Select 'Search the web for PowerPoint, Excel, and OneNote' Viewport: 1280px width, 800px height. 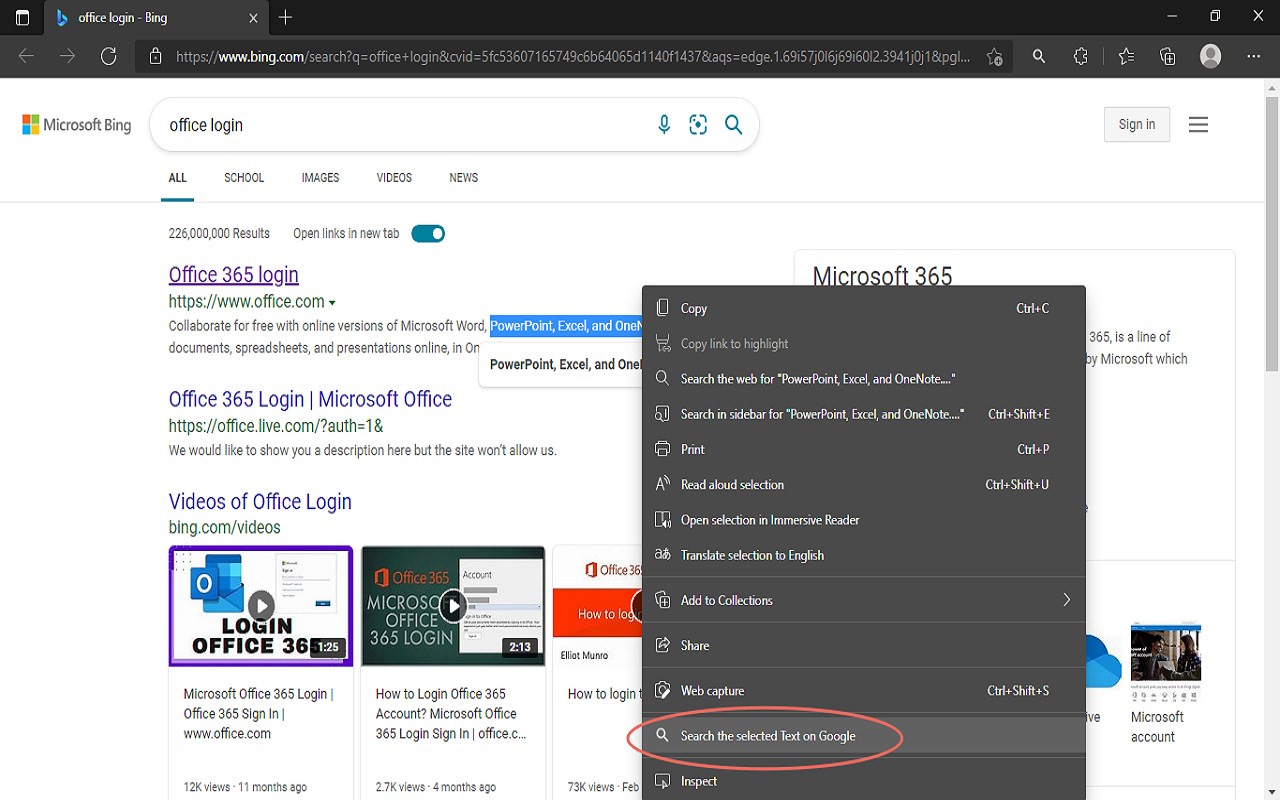[x=864, y=379]
